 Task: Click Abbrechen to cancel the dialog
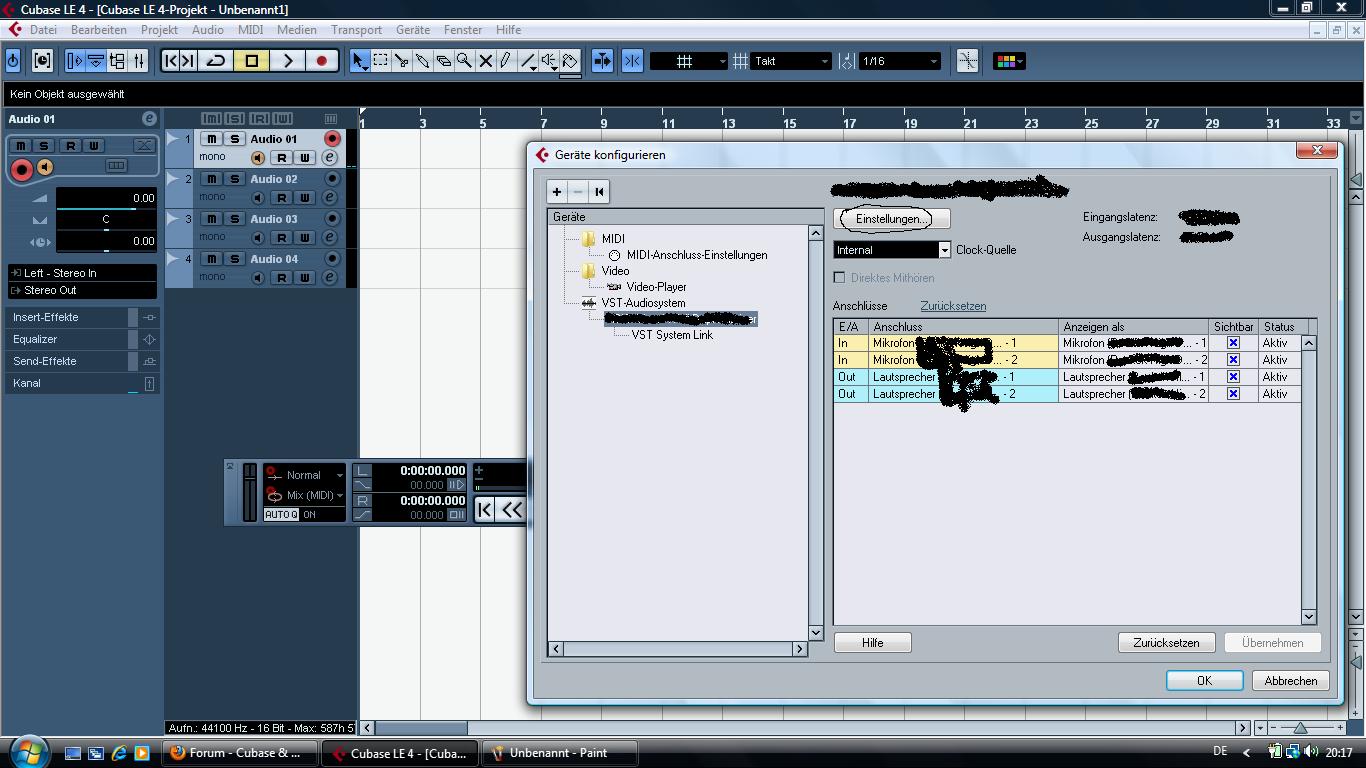pos(1291,680)
